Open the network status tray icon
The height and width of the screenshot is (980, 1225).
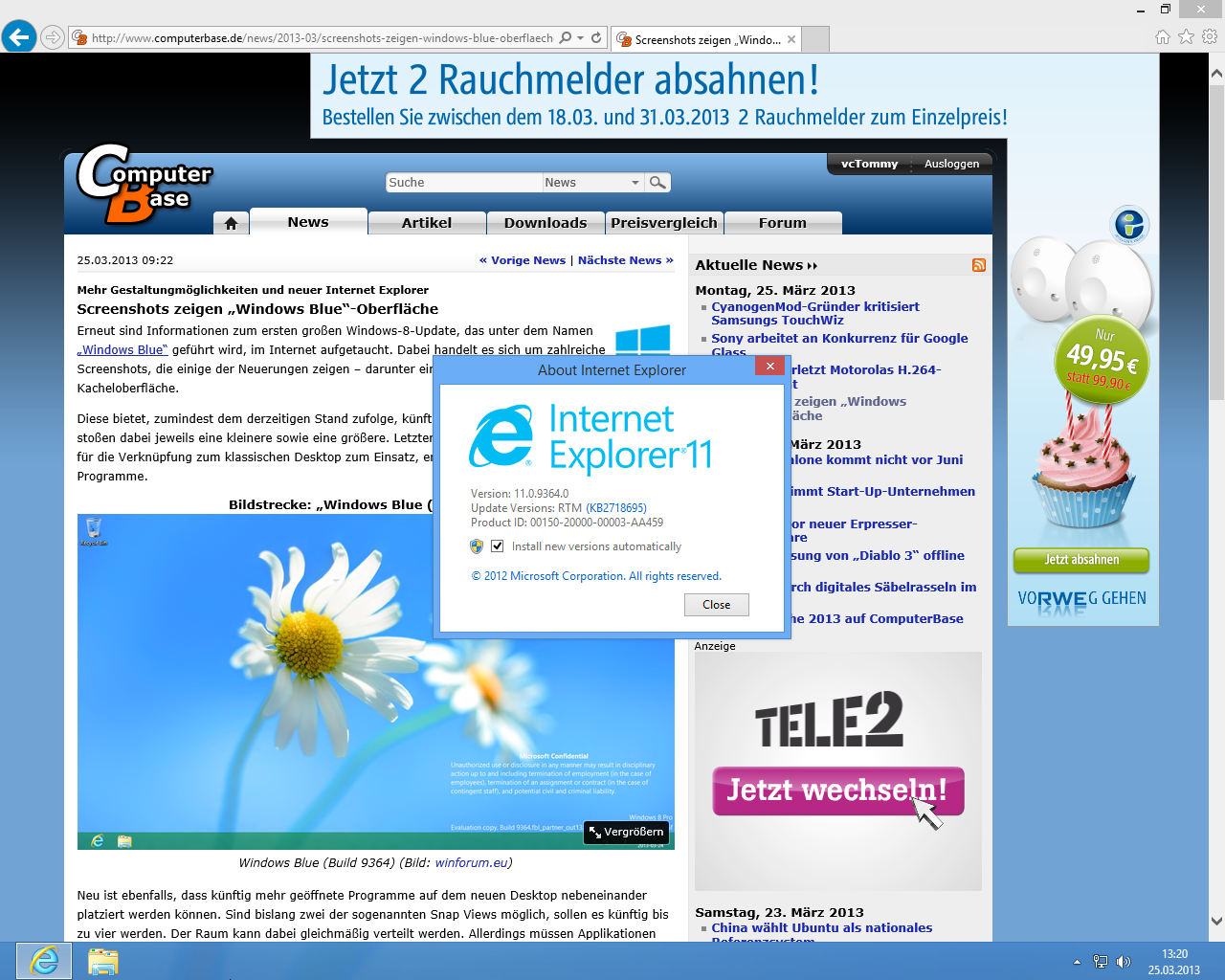point(1101,962)
